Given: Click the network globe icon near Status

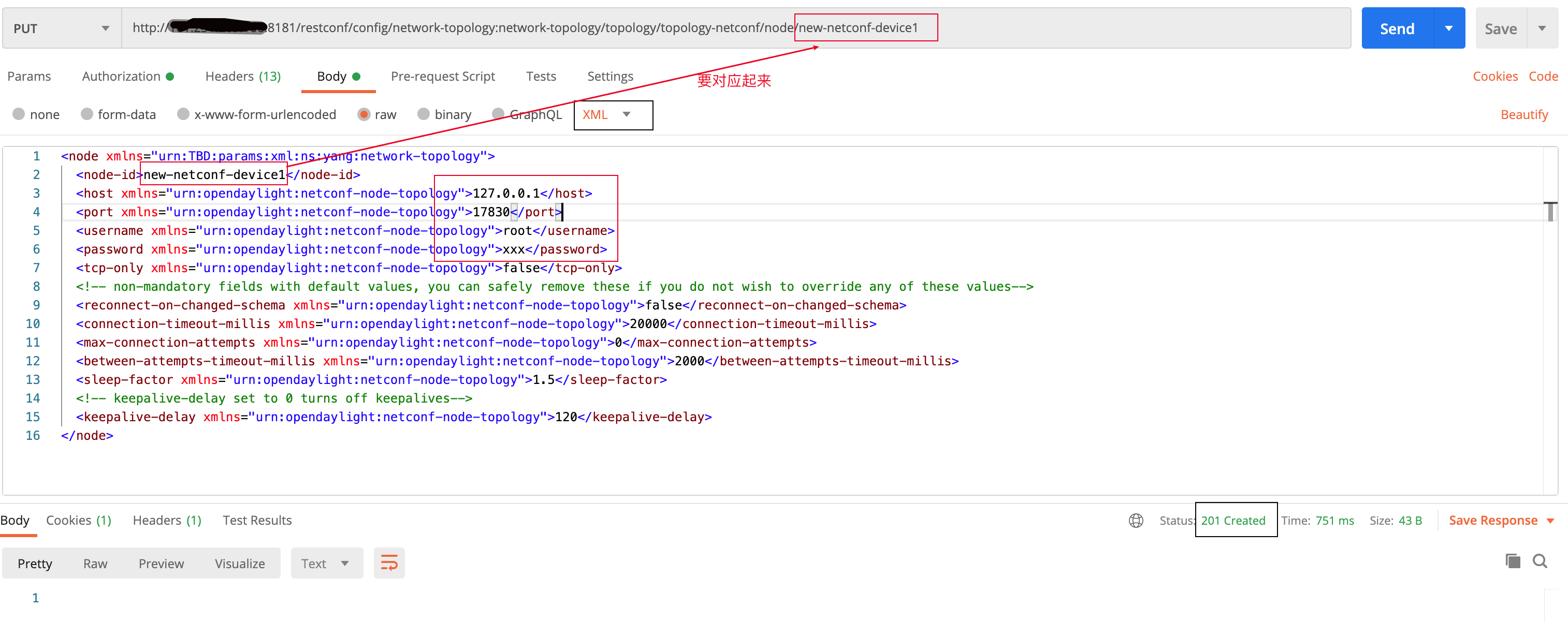Looking at the screenshot, I should pos(1136,521).
